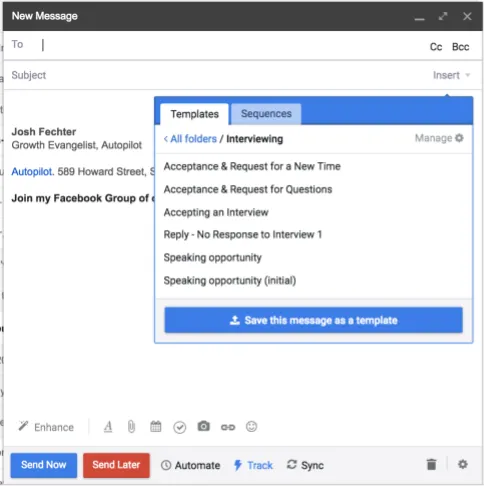This screenshot has height=489, width=487.
Task: Toggle the Sync option
Action: (305, 465)
